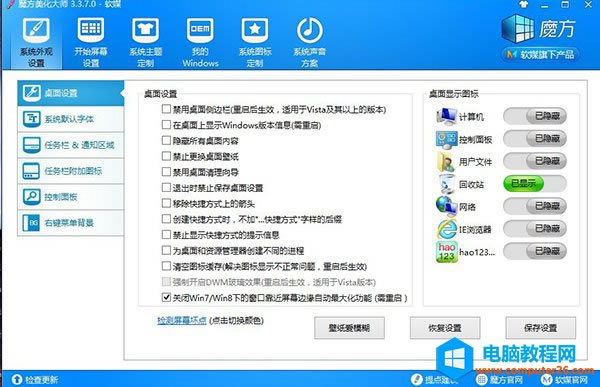Enable 禁用桌面侧边栏 checkbox
Viewport: 600px width, 387px height.
coord(166,109)
